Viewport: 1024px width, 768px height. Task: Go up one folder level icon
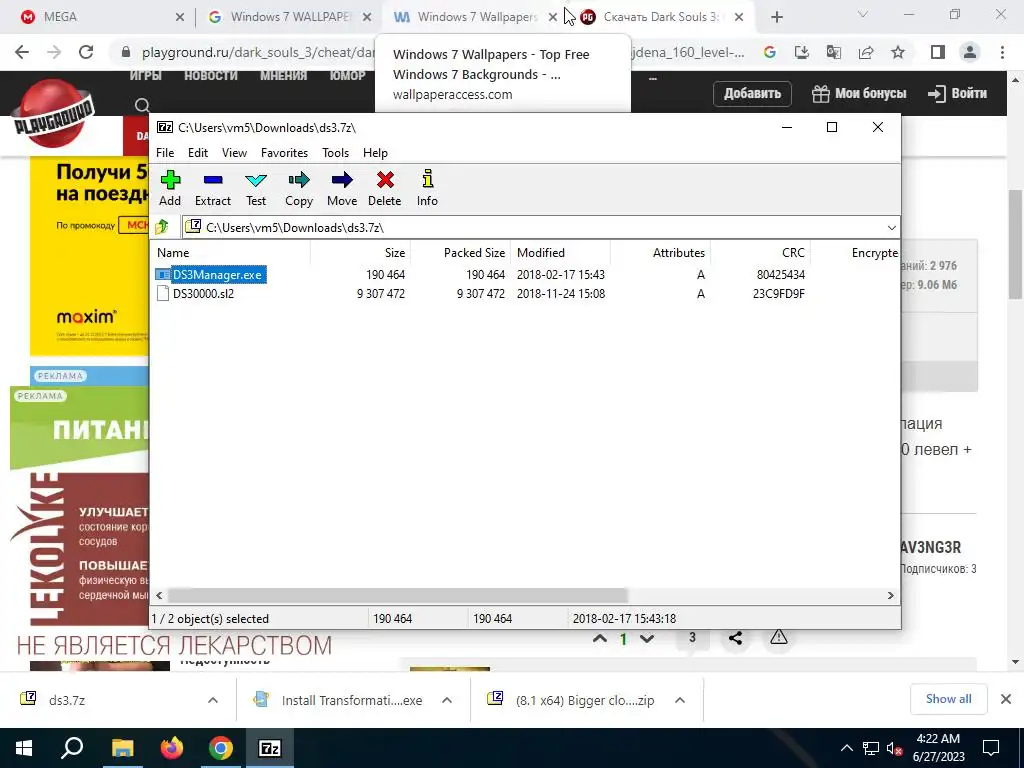pyautogui.click(x=162, y=227)
